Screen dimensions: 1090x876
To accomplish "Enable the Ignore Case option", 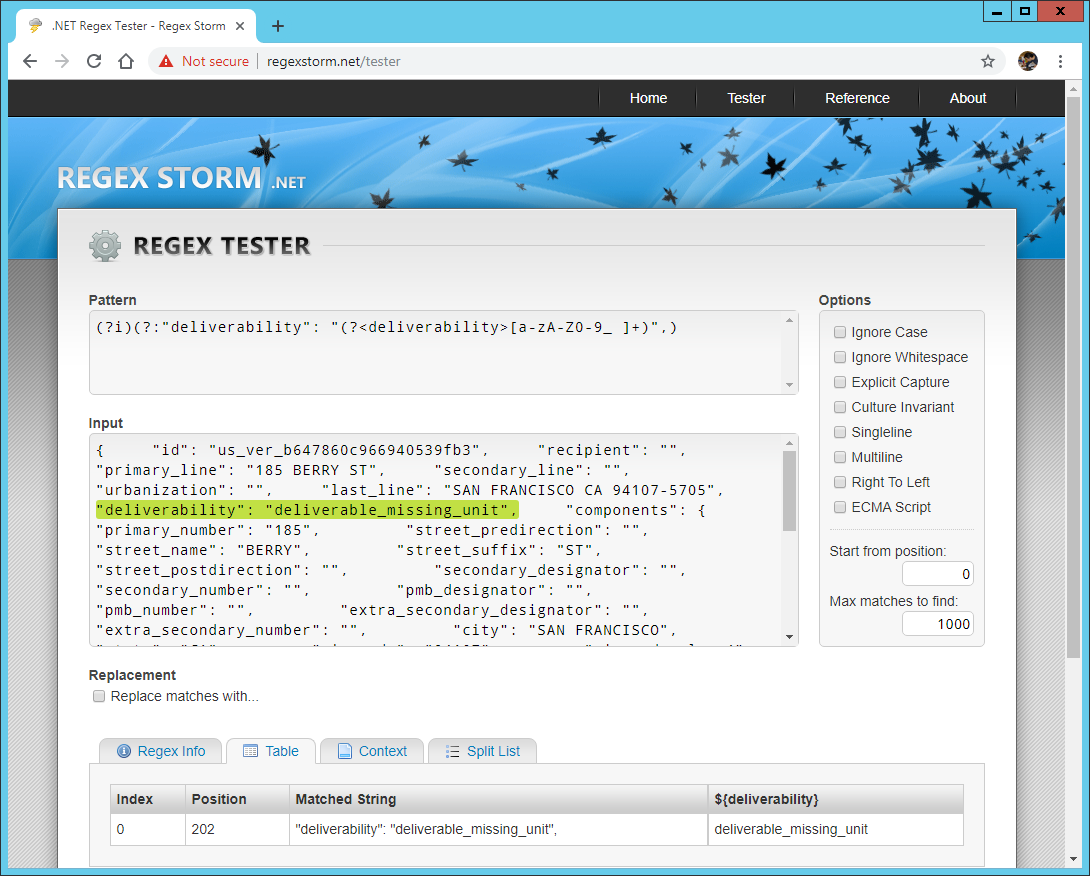I will click(x=840, y=332).
